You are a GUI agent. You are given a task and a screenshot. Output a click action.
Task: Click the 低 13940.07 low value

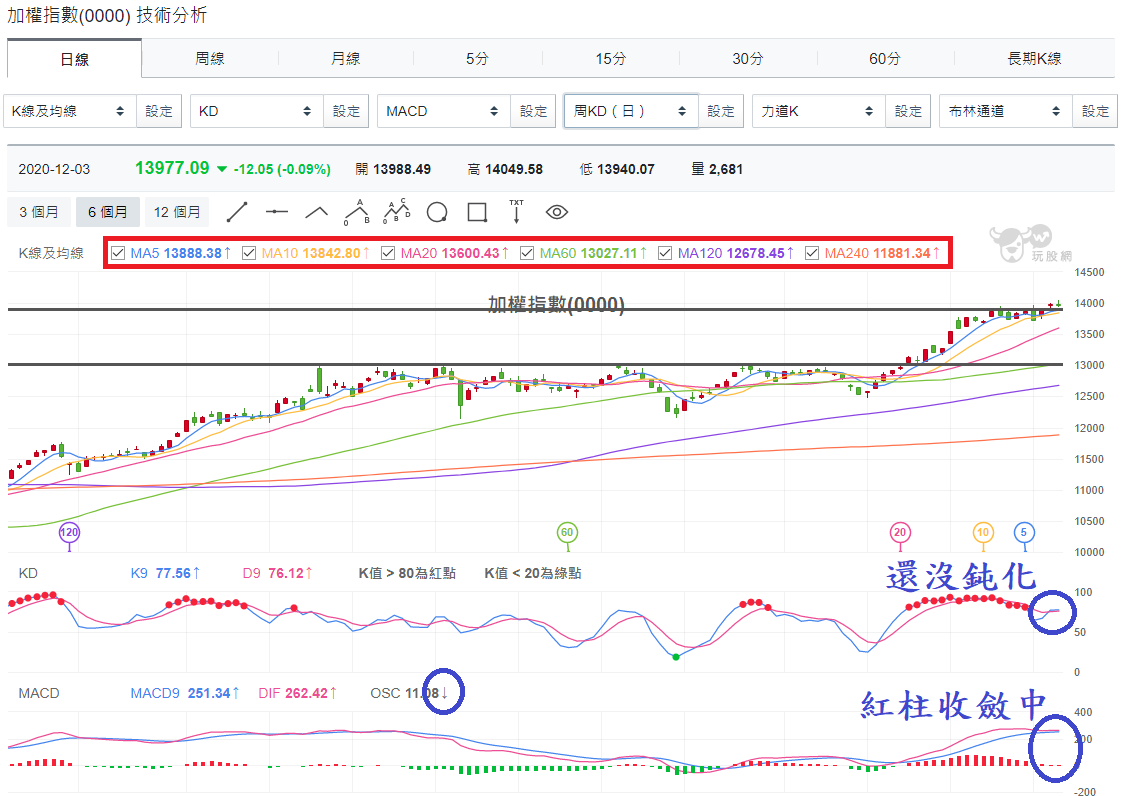(617, 169)
